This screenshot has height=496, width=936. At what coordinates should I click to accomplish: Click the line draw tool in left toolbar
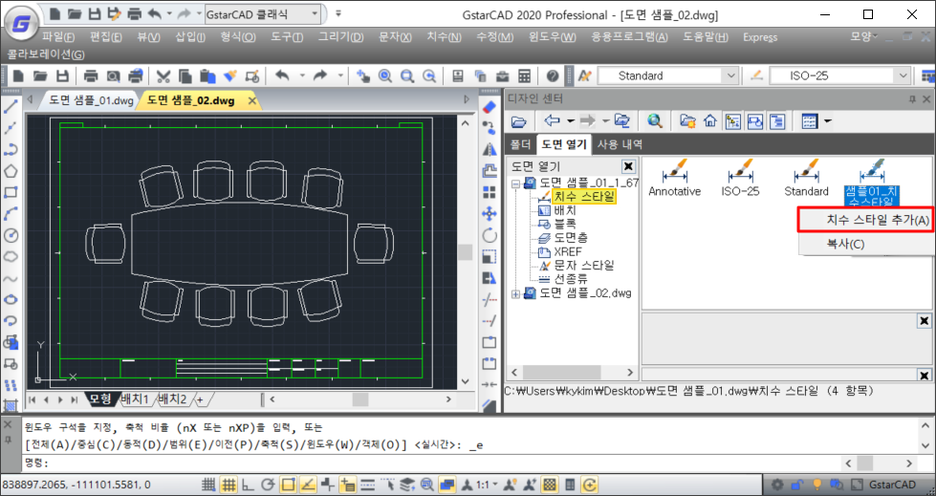click(x=11, y=107)
